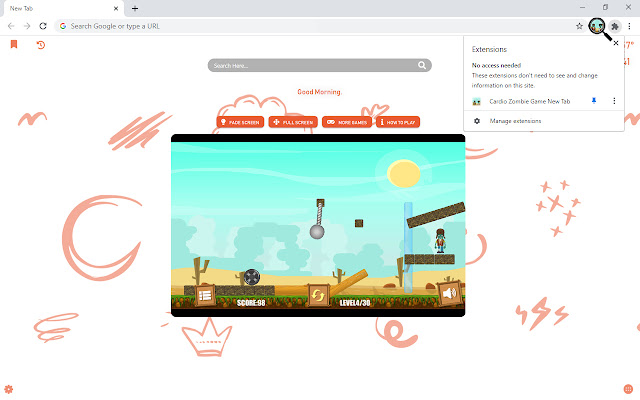Open the apps grid icon at the bottom right
The width and height of the screenshot is (640, 400).
pos(628,389)
